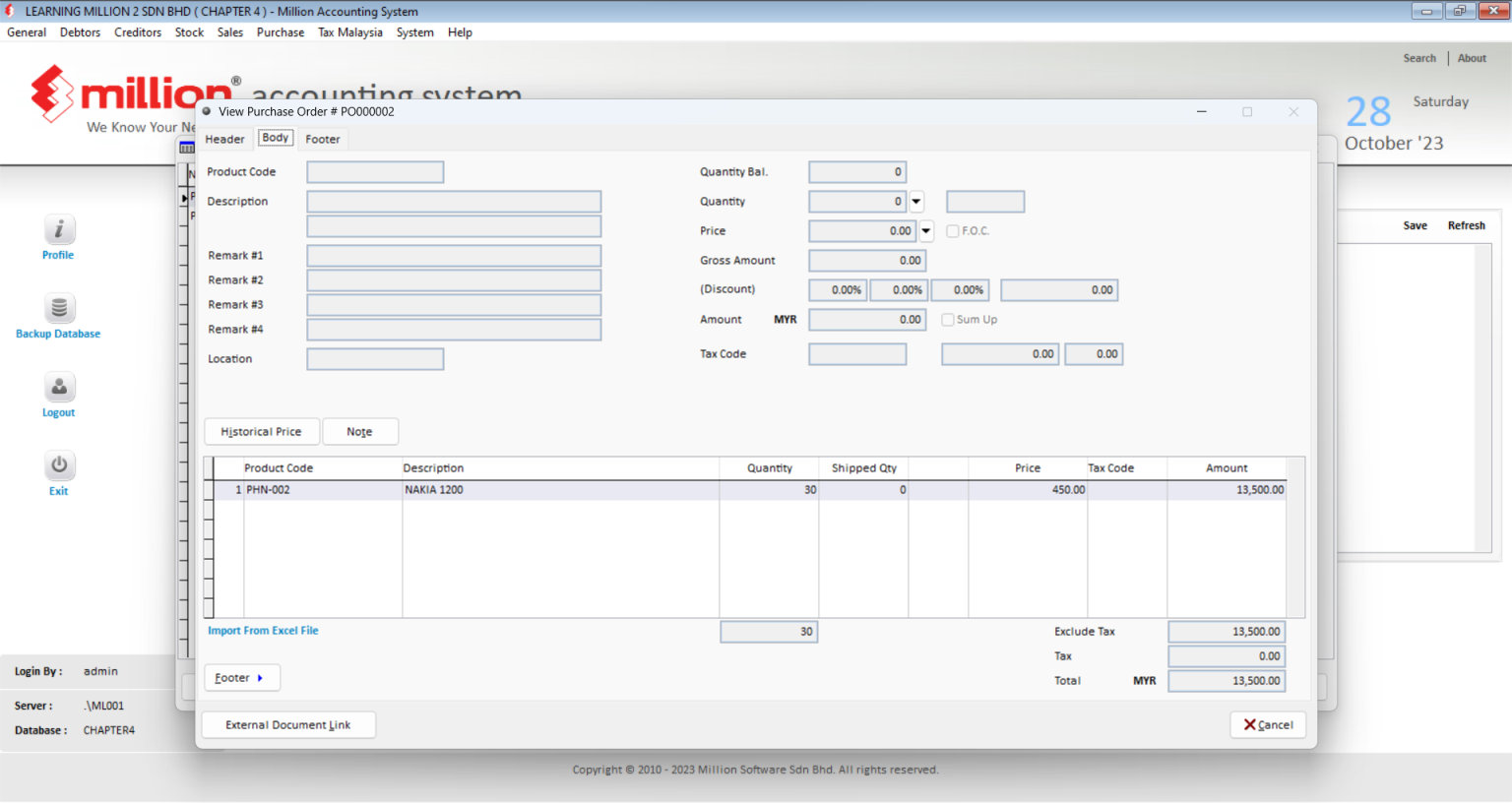1512x803 pixels.
Task: Click the Logout icon
Action: 58,386
